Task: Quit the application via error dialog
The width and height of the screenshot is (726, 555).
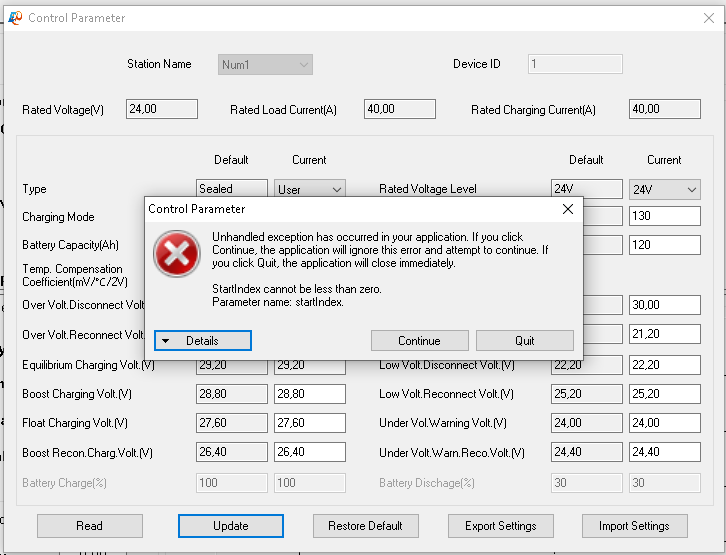Action: tap(524, 341)
